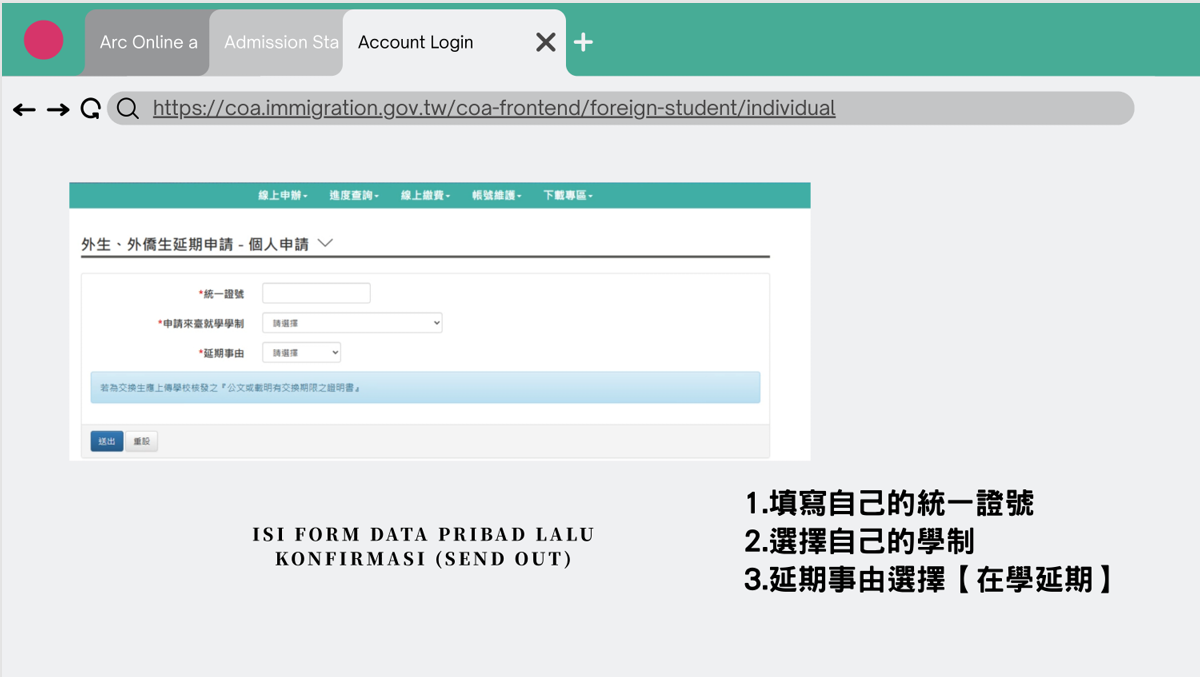Open the 進度查詢 menu

pos(354,196)
